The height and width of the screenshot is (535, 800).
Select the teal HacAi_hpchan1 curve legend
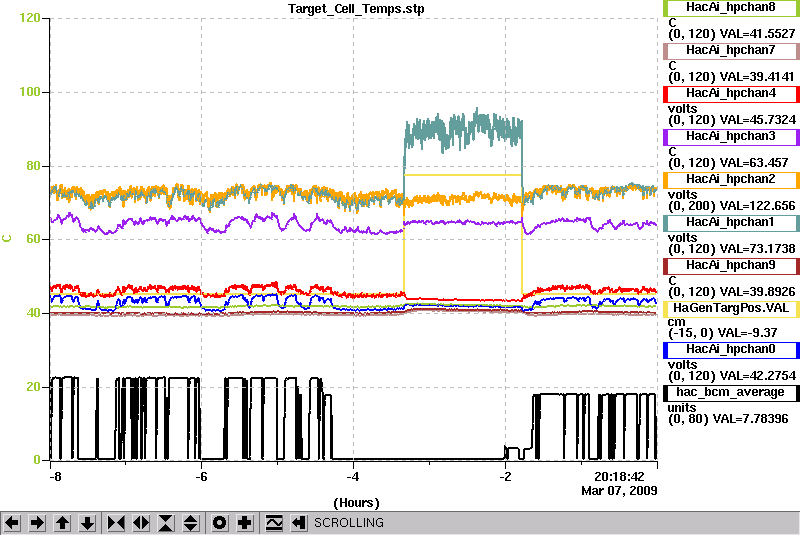pos(731,222)
